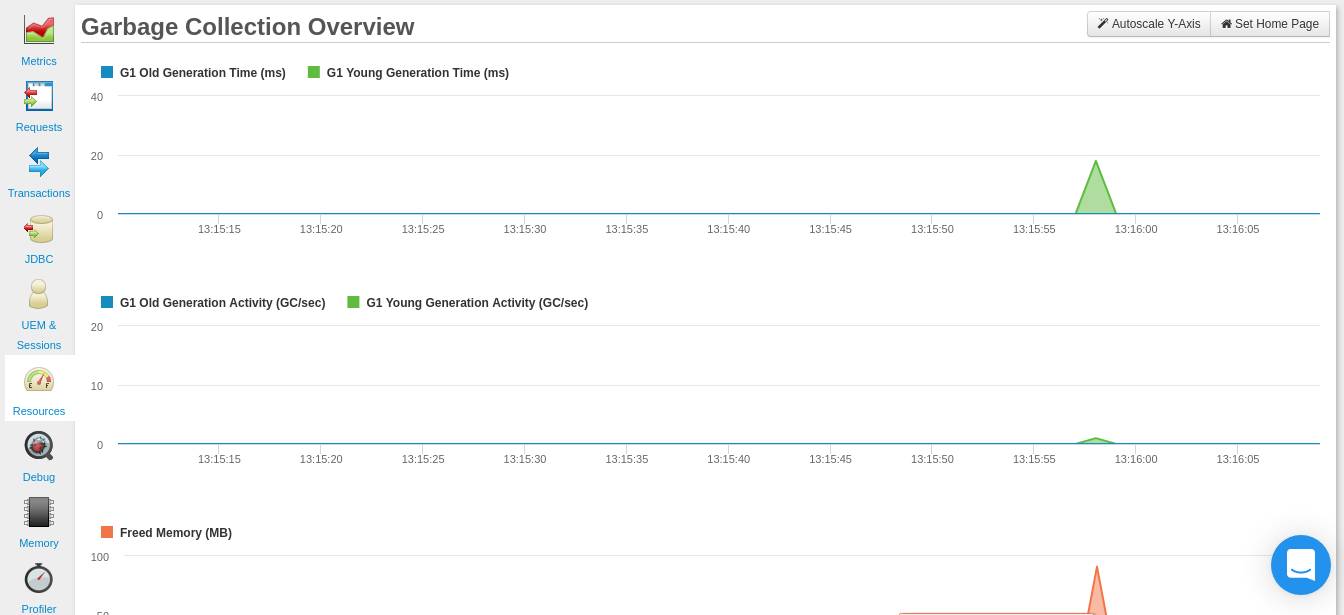1344x615 pixels.
Task: Open the Debug bug icon
Action: (x=39, y=446)
